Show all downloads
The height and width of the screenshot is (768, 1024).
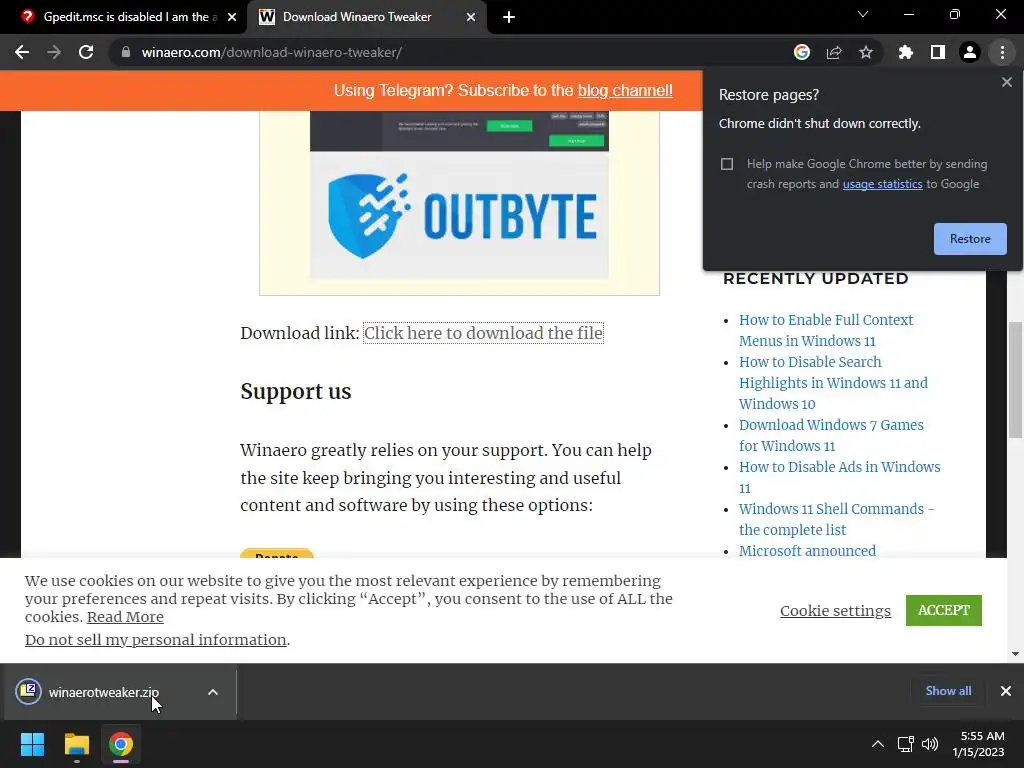(948, 691)
